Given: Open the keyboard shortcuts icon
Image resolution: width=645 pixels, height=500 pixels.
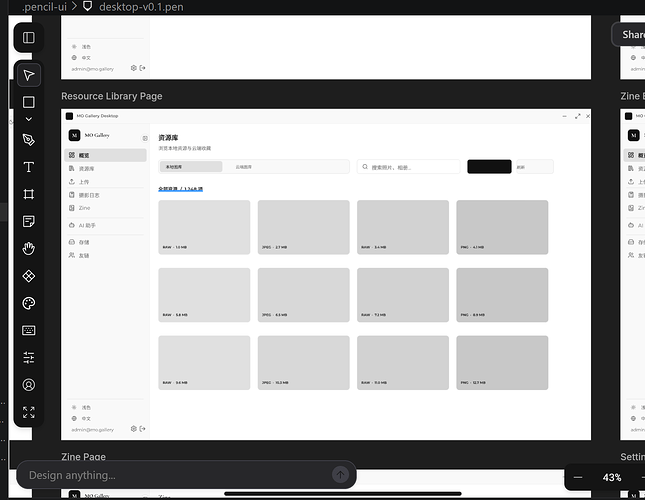Looking at the screenshot, I should click(x=28, y=330).
